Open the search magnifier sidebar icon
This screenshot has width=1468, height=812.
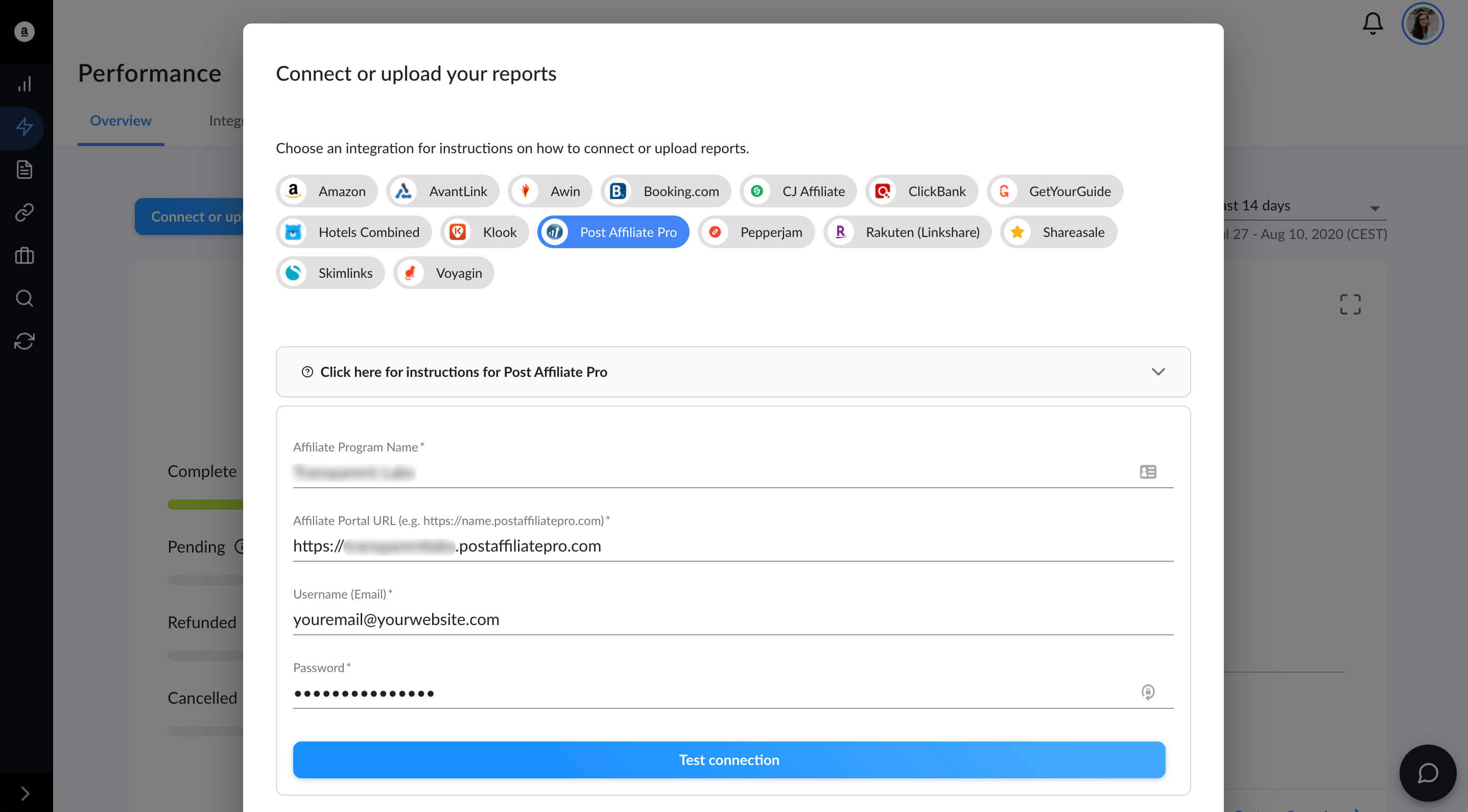pyautogui.click(x=25, y=298)
